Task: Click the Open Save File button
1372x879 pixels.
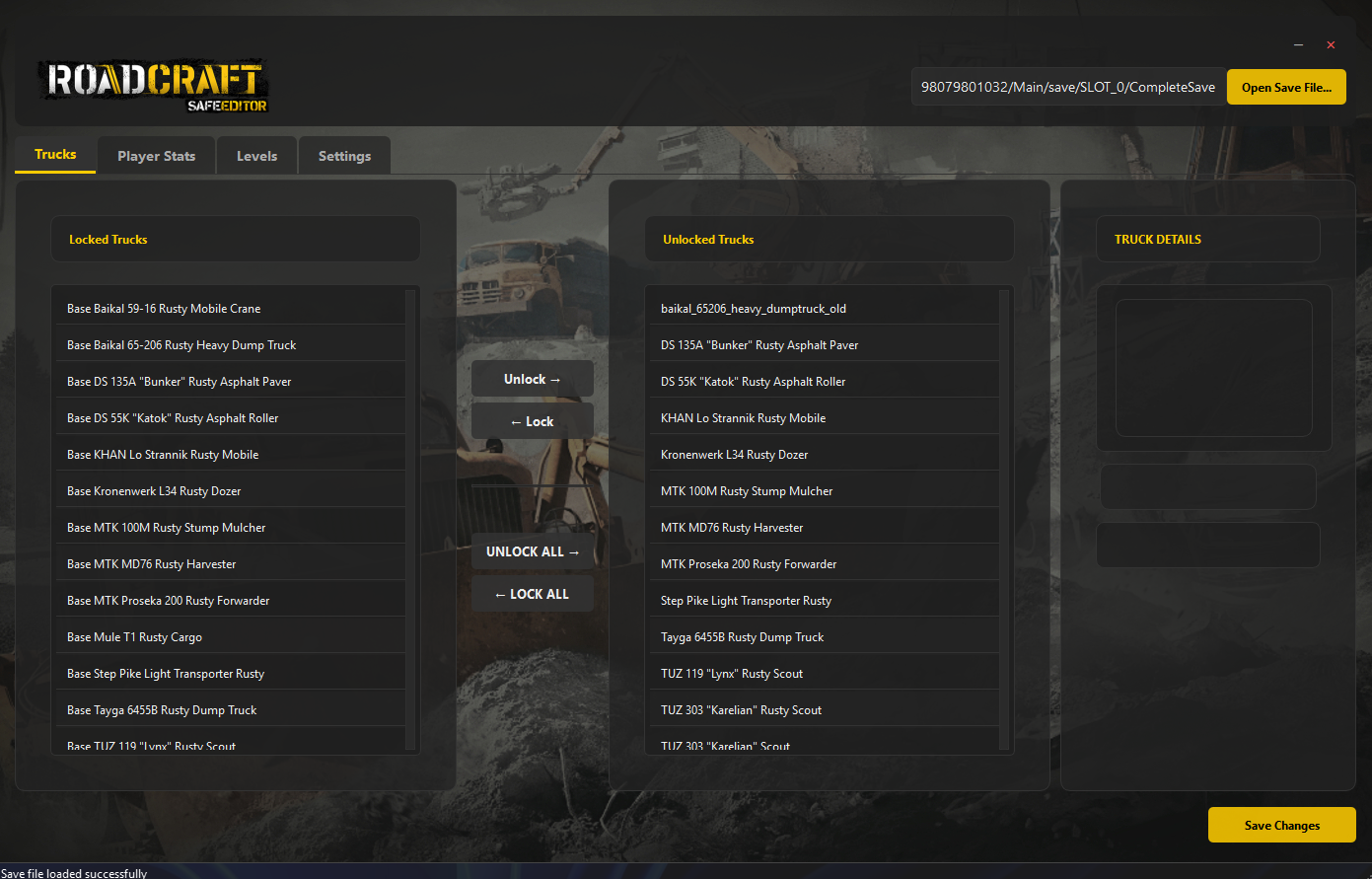Action: [x=1286, y=87]
